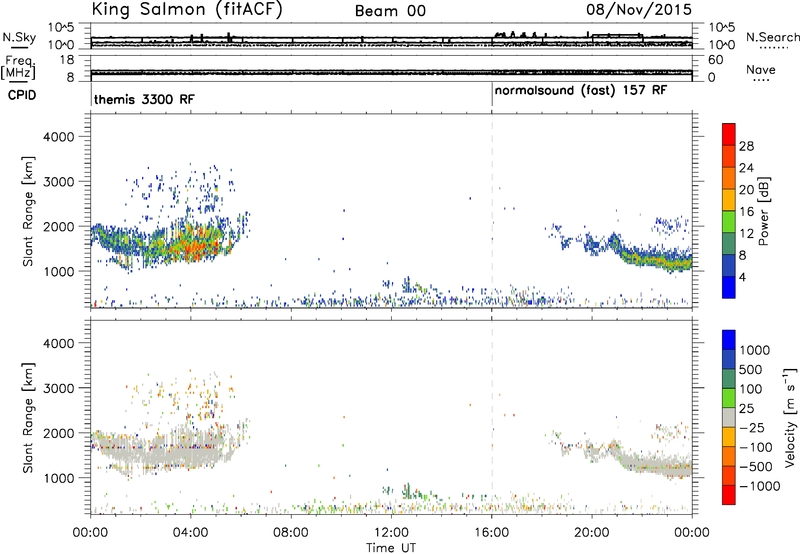
Task: Click the 'normalsound (fast) 157 RF' text
Action: 581,91
